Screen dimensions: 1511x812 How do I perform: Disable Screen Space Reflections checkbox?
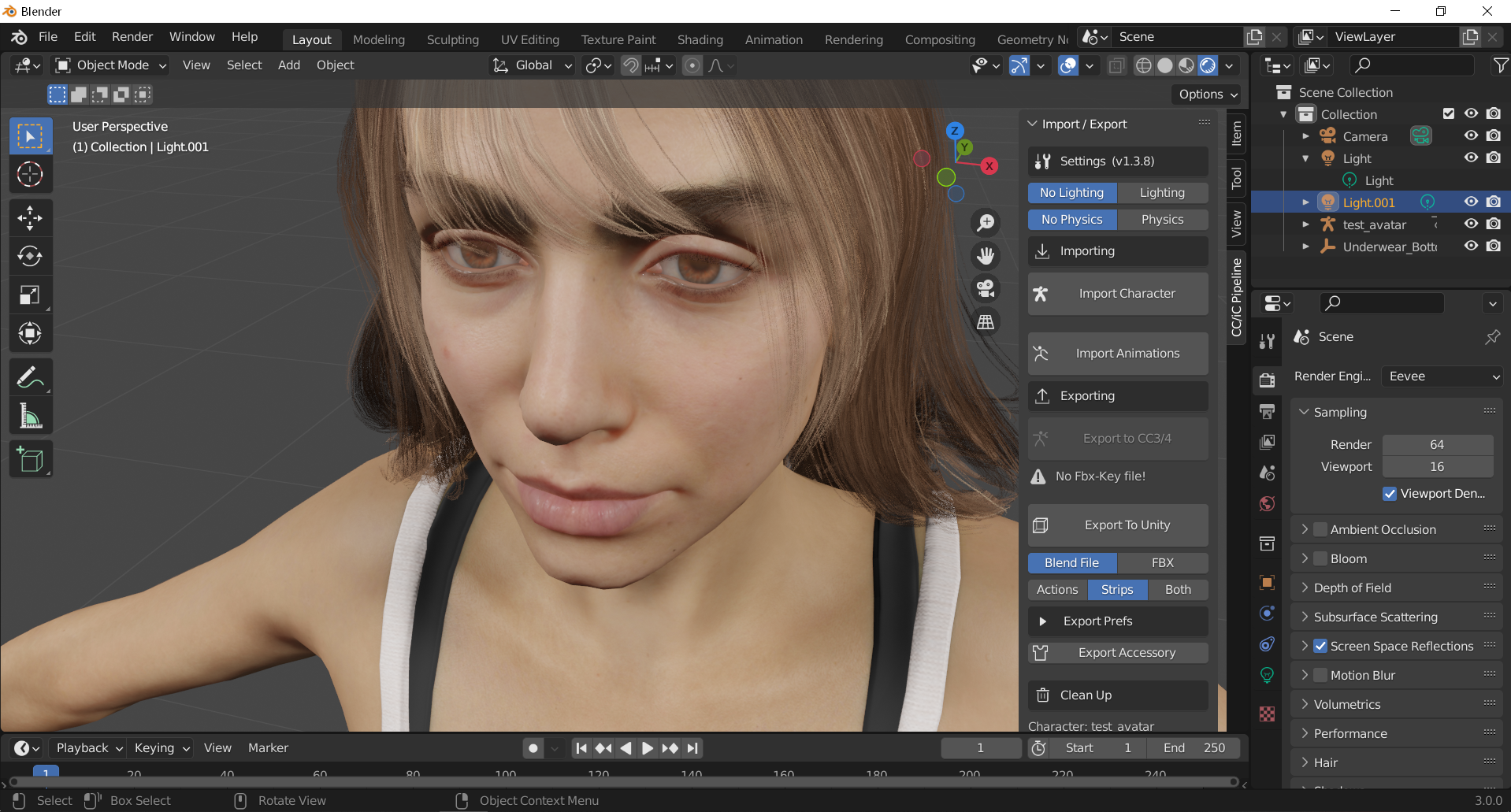coord(1320,647)
